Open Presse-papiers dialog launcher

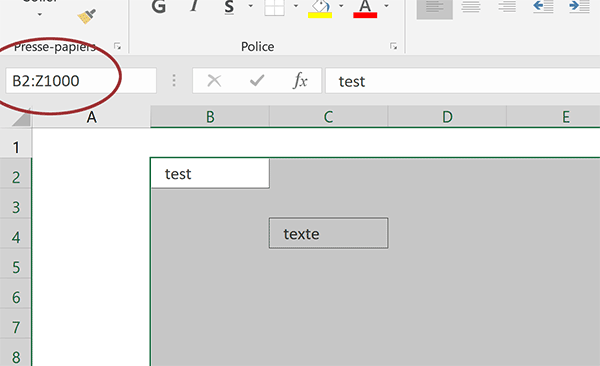[117, 46]
